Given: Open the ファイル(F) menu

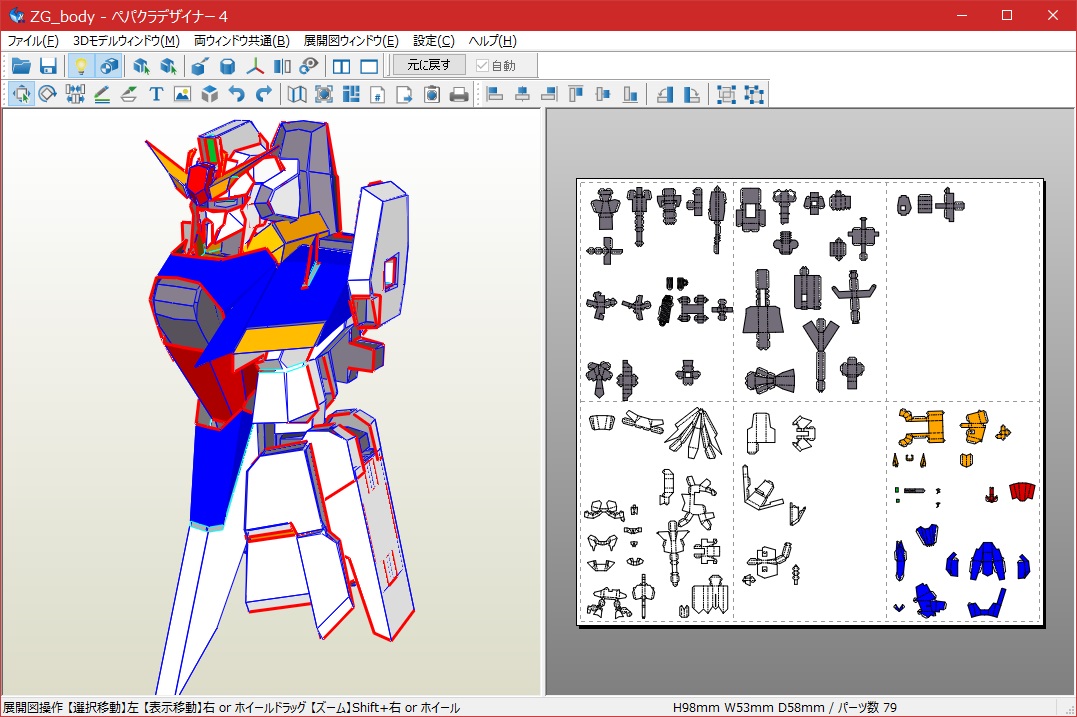Looking at the screenshot, I should [x=33, y=41].
